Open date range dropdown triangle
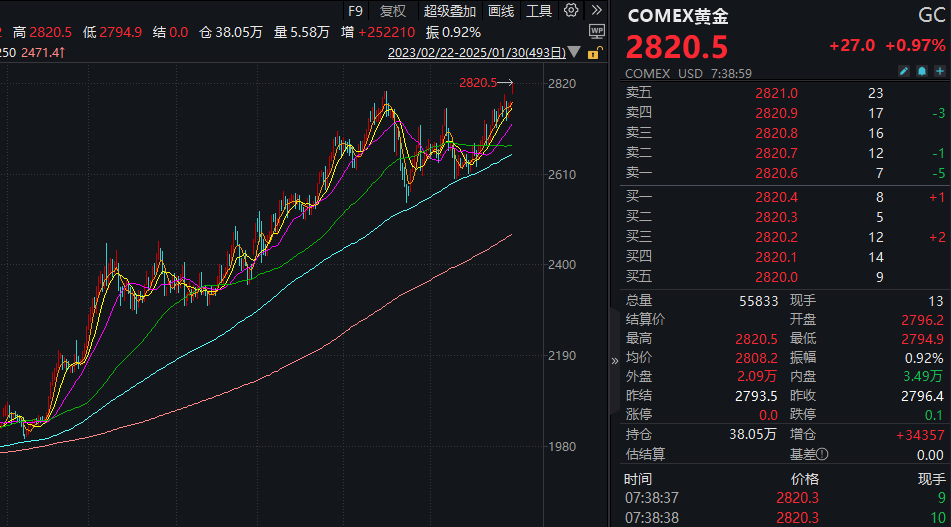 coord(574,53)
